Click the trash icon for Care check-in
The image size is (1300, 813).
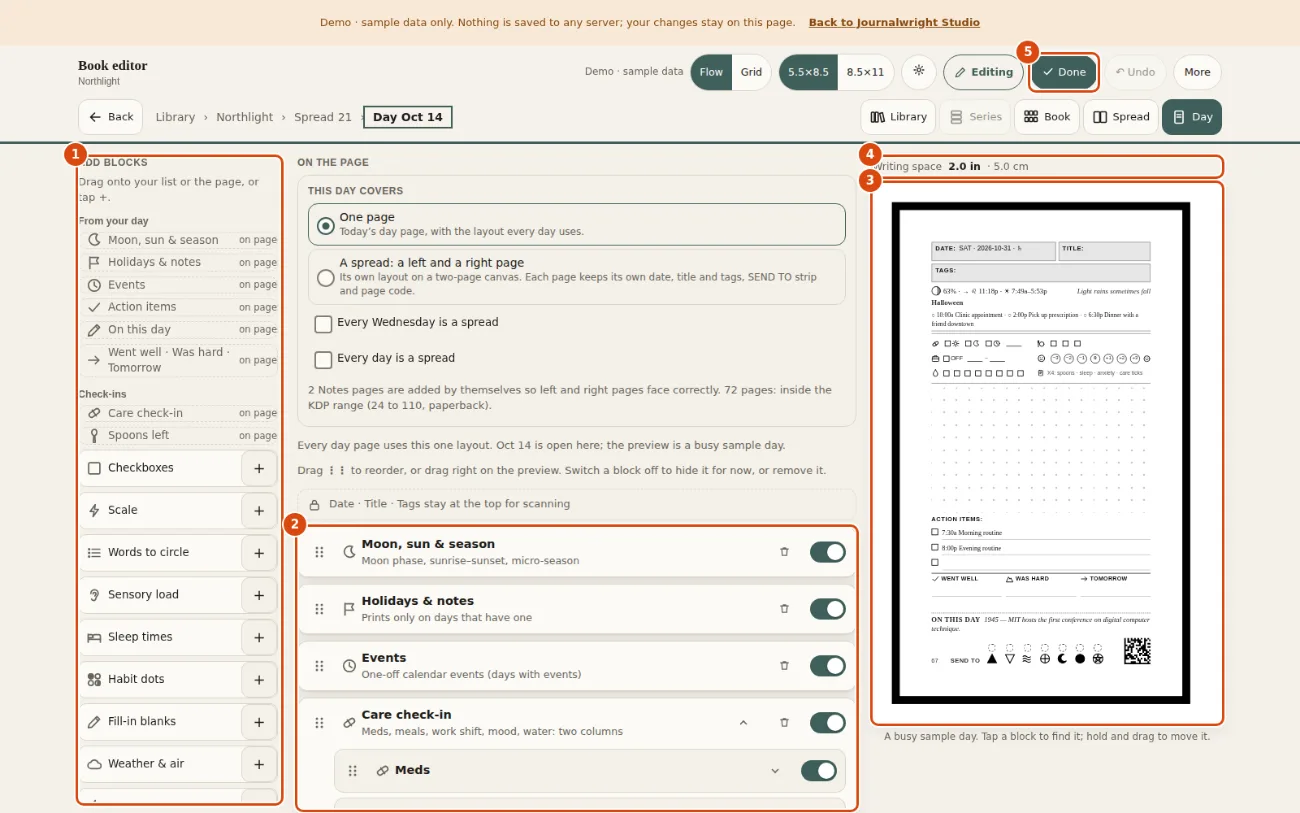784,723
